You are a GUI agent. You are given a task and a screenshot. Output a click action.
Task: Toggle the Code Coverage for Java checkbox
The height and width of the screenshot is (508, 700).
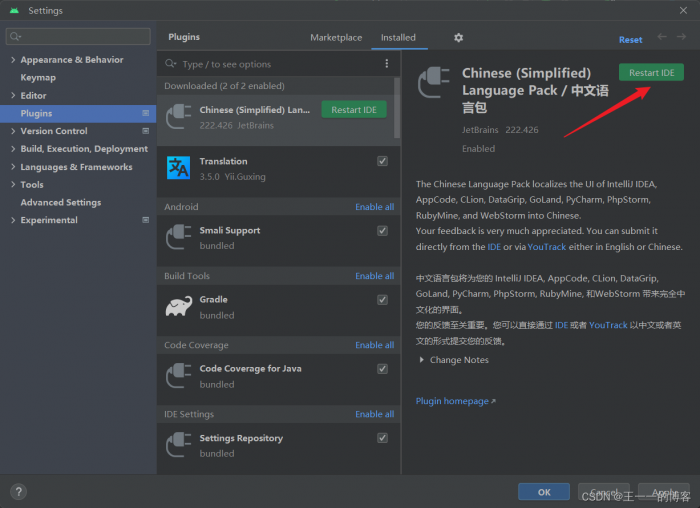click(382, 369)
